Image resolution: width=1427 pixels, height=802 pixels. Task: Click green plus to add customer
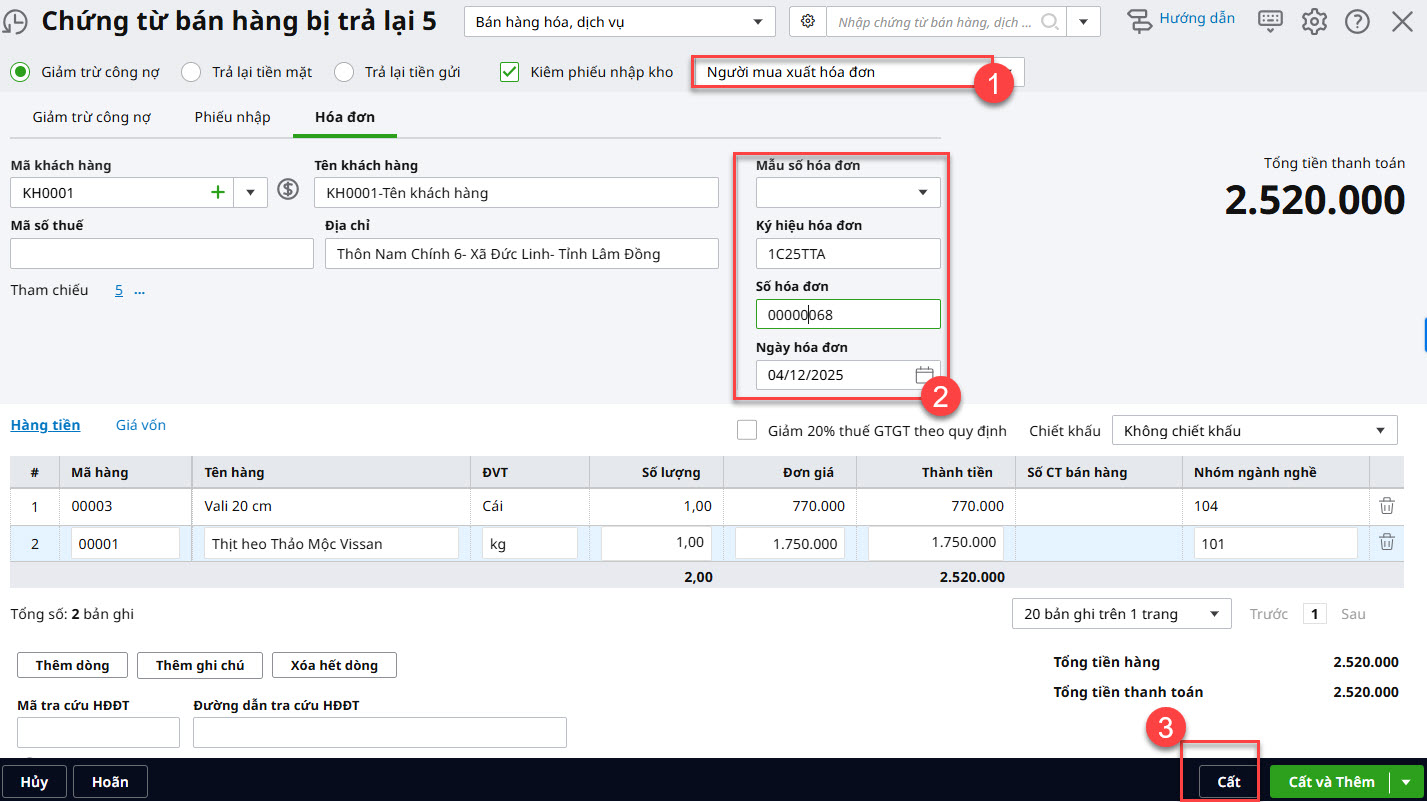click(217, 193)
